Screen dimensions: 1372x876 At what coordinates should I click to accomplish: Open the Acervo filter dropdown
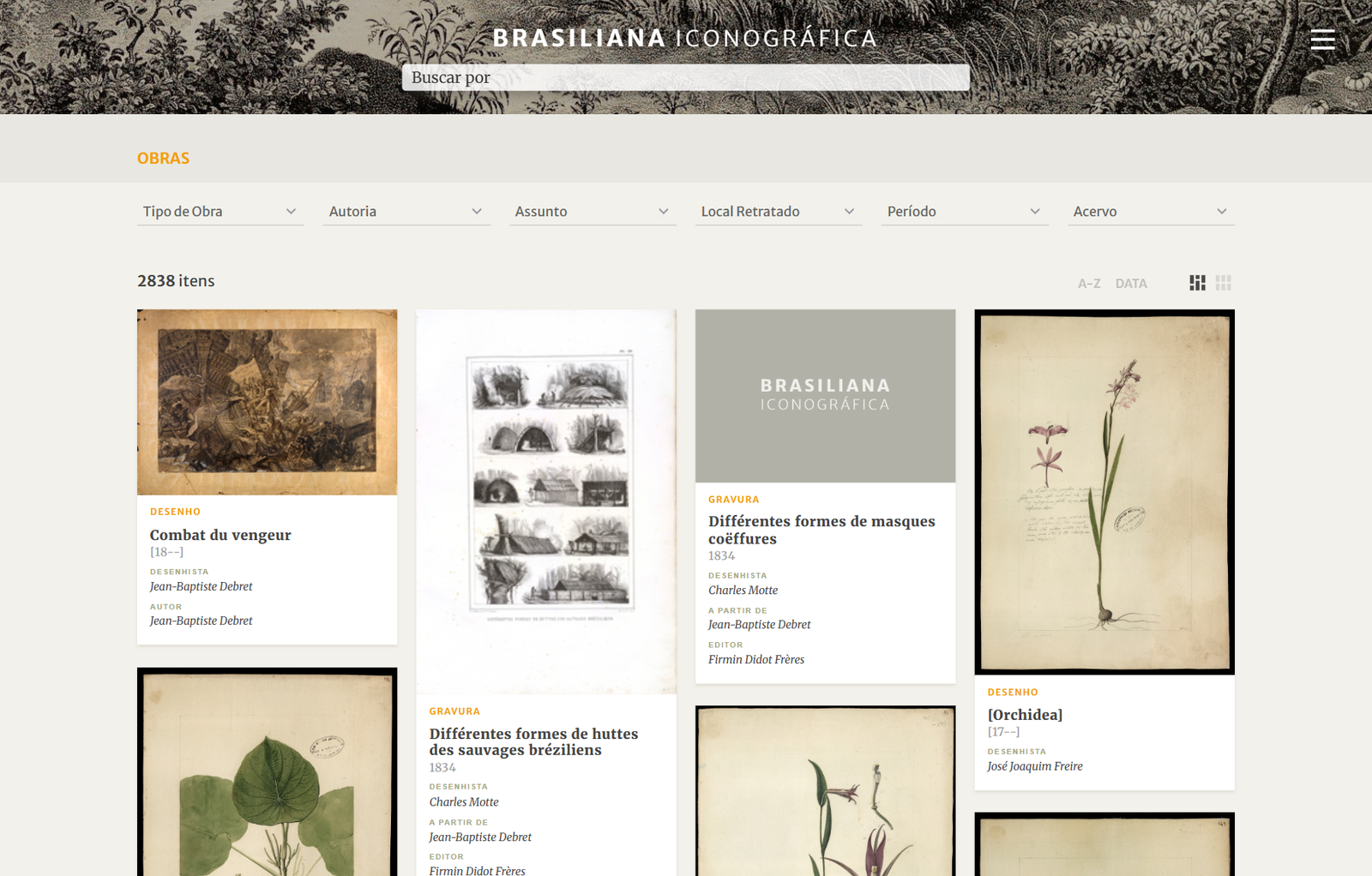[x=1151, y=212]
